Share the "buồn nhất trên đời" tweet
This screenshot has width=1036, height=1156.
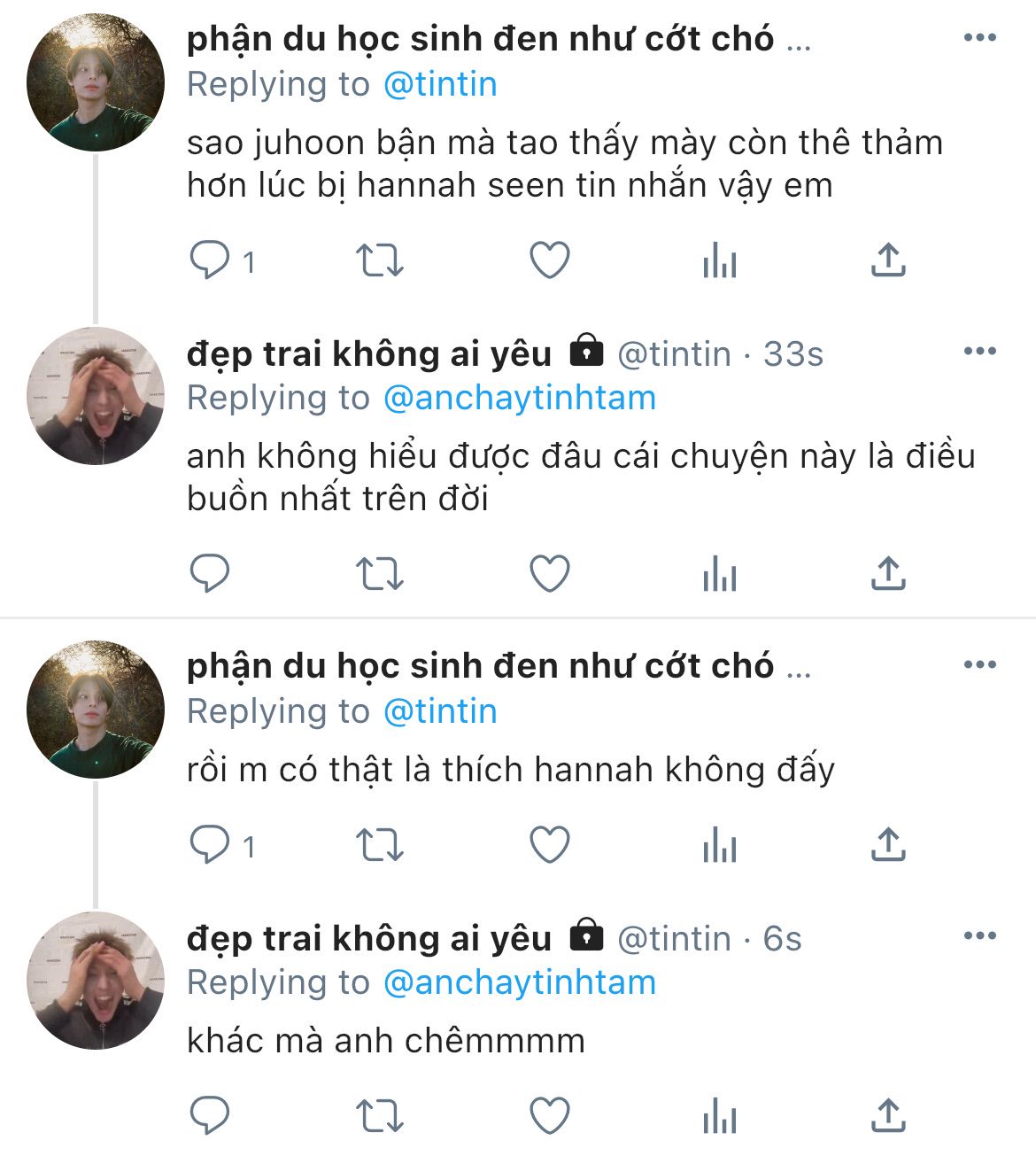(888, 574)
